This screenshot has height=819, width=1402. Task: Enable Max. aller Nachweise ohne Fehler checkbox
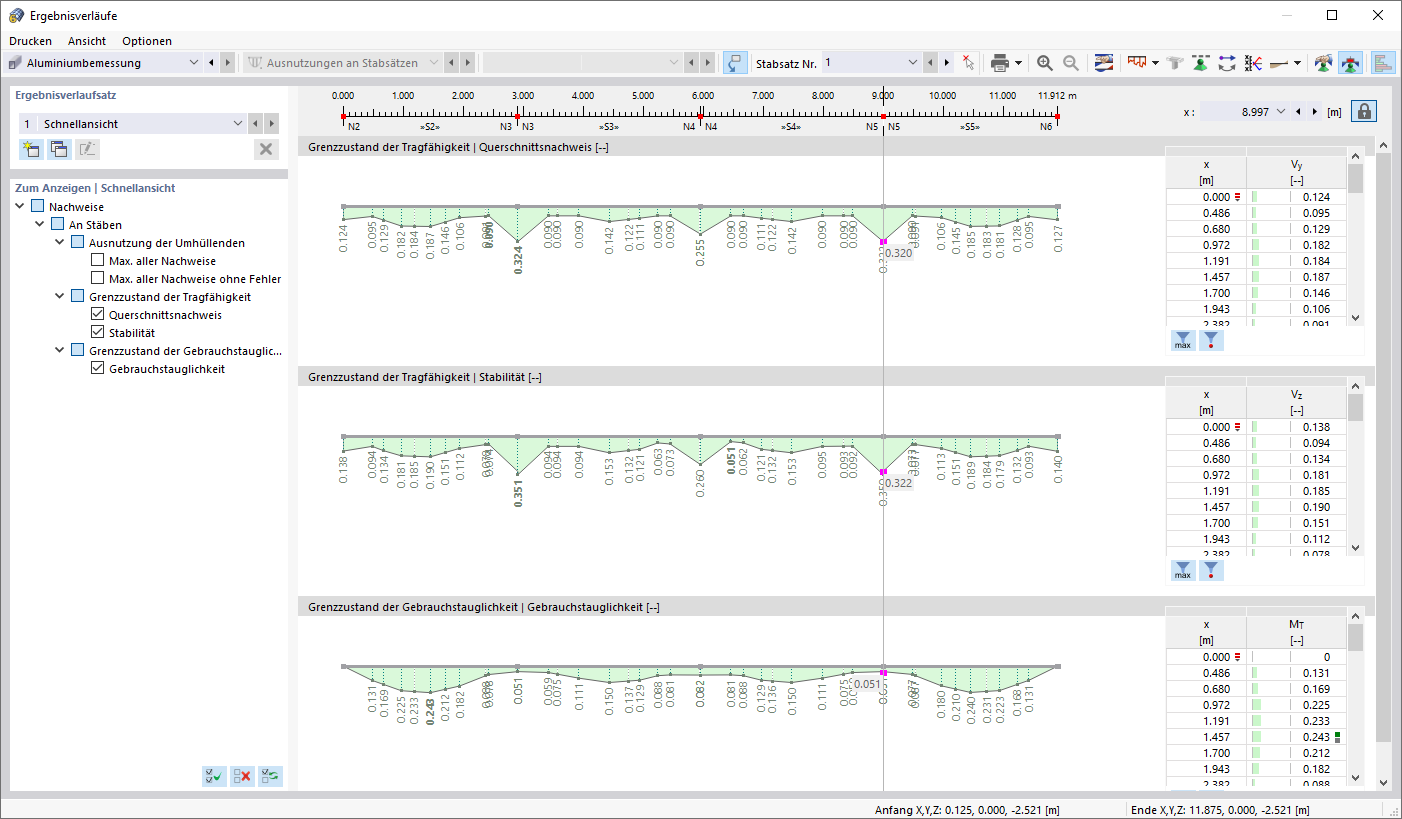tap(98, 279)
